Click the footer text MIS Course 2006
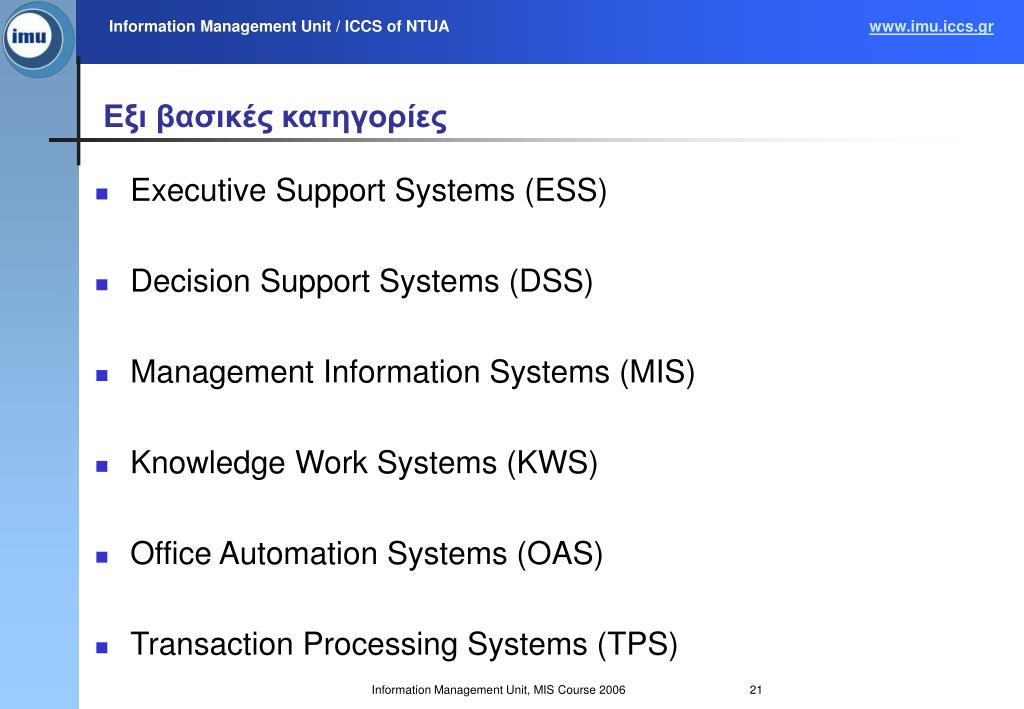This screenshot has width=1024, height=709. pyautogui.click(x=579, y=690)
